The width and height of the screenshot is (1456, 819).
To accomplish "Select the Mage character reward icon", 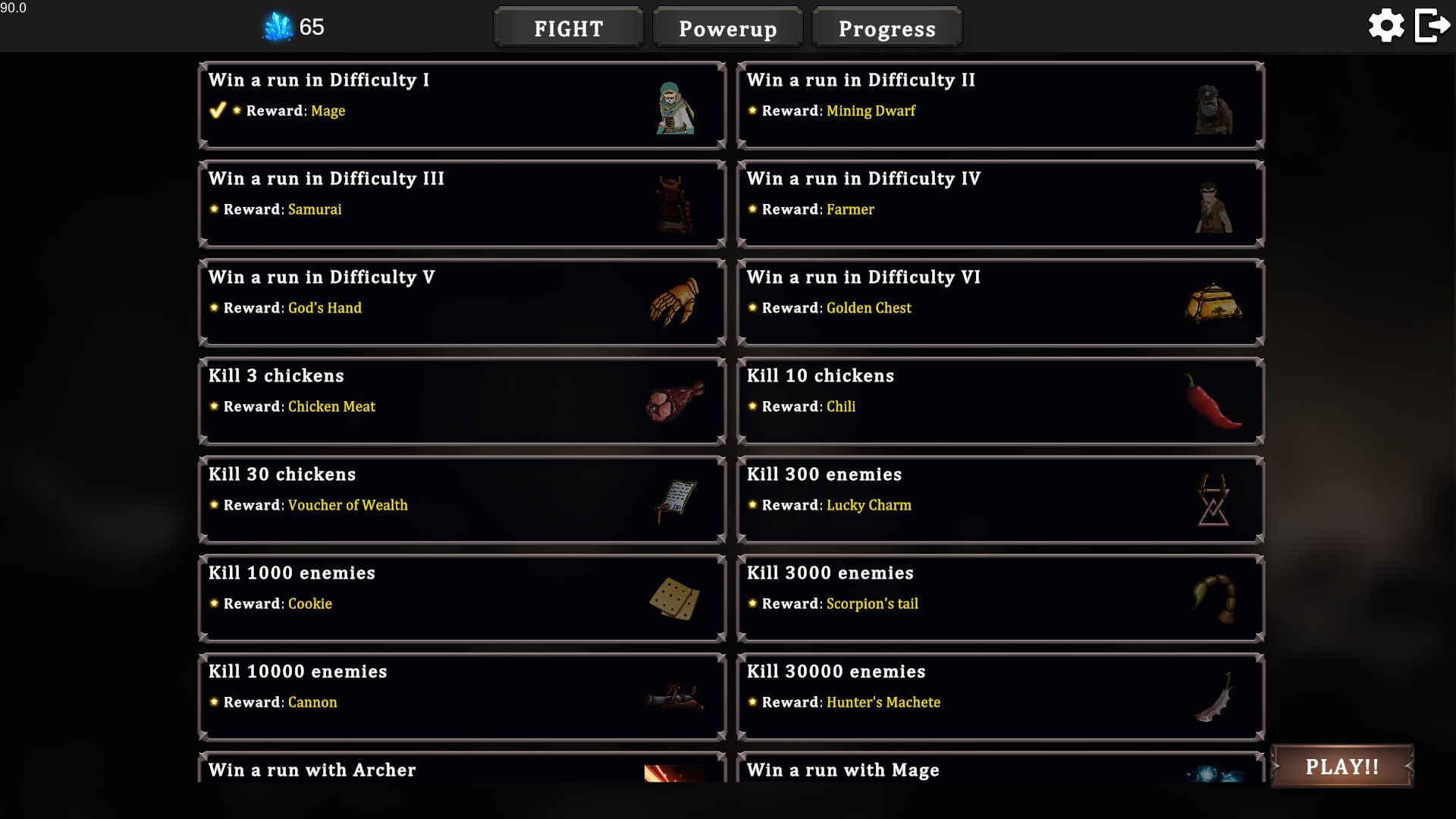I will pos(674,108).
